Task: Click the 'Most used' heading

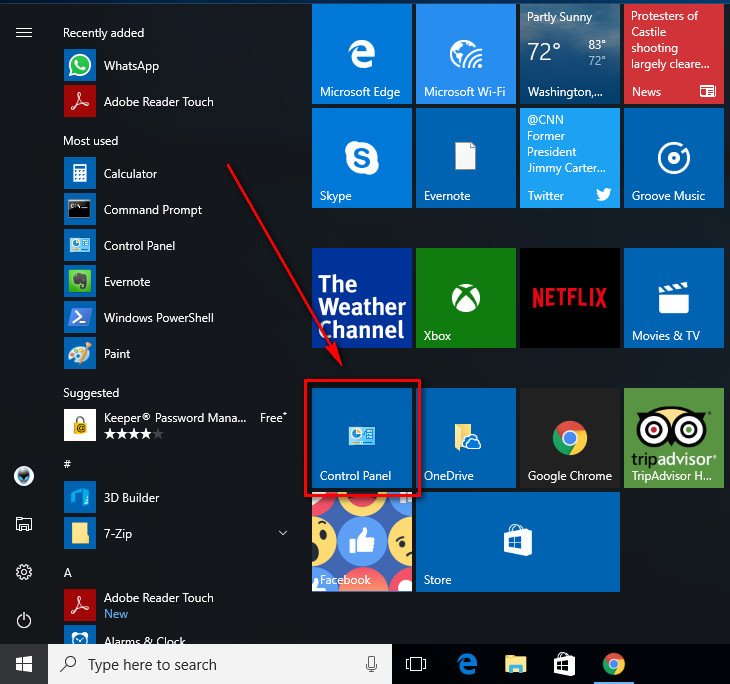Action: [x=90, y=141]
